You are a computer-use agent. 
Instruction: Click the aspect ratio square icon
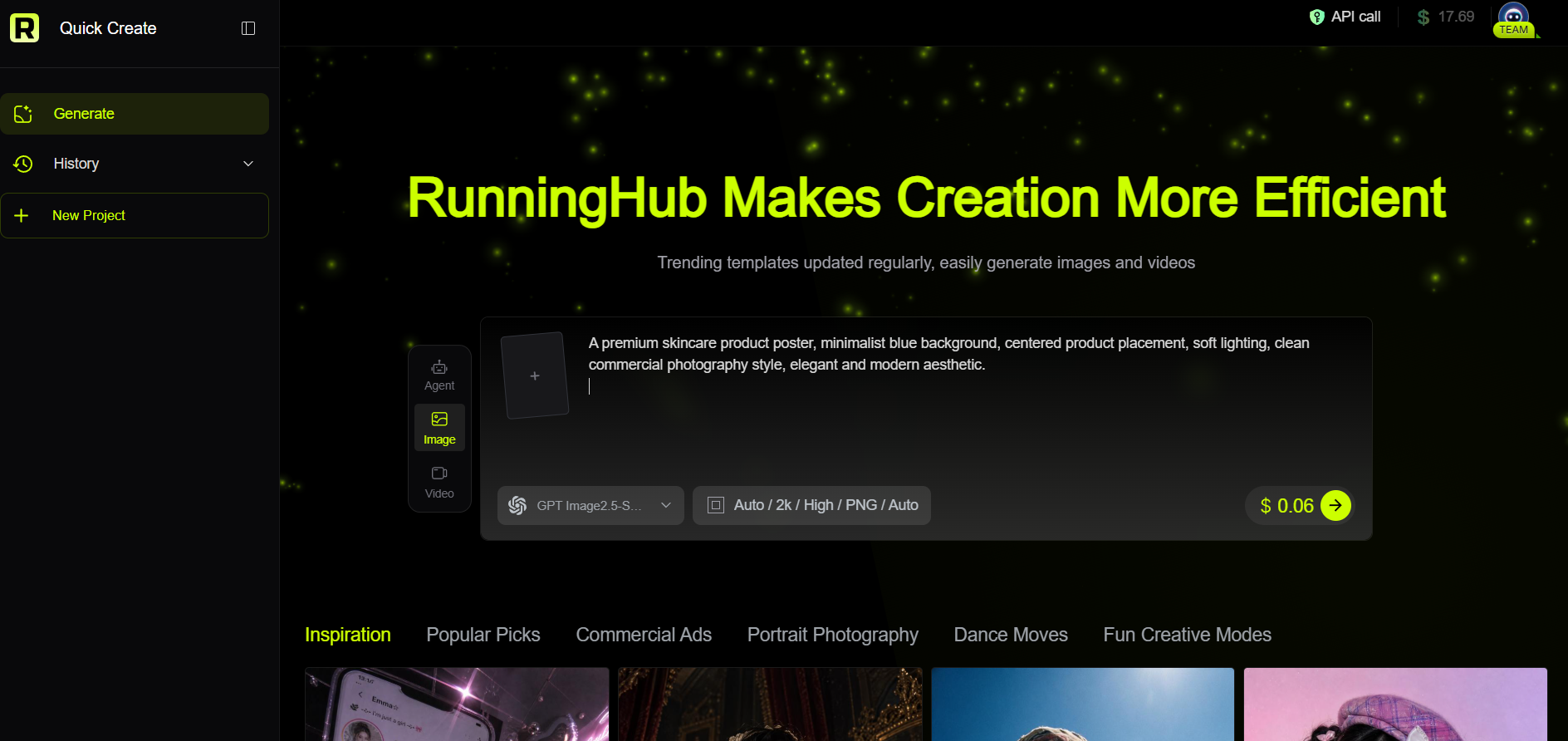[x=715, y=505]
